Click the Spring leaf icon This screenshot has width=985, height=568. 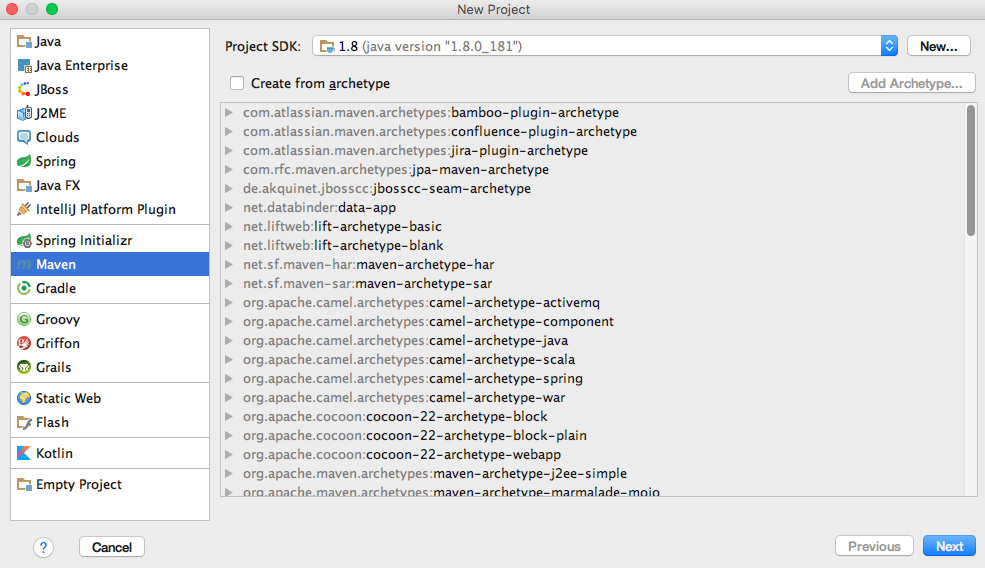25,161
